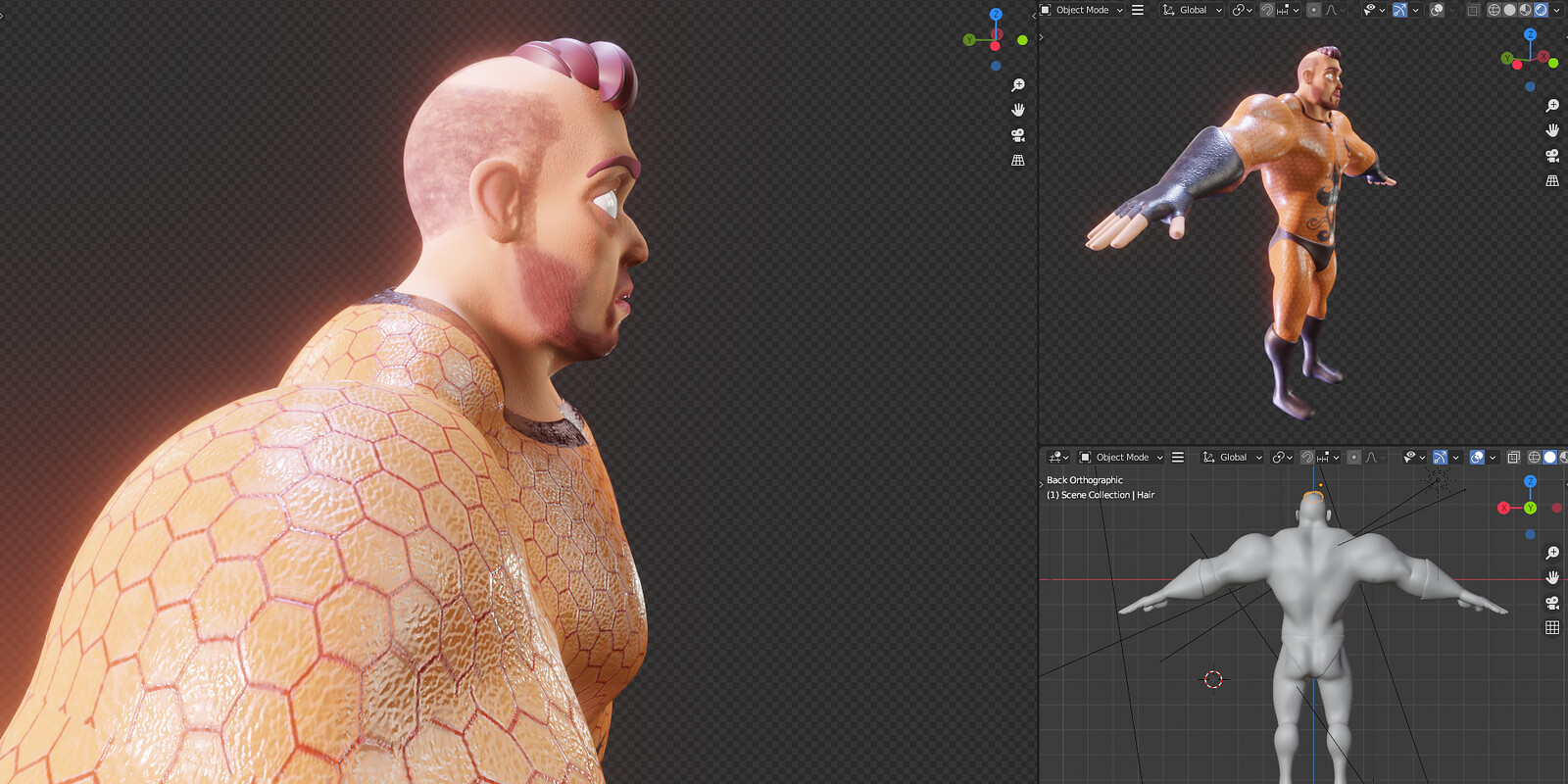Click pan hand icon in top-right viewport

coord(1552,130)
